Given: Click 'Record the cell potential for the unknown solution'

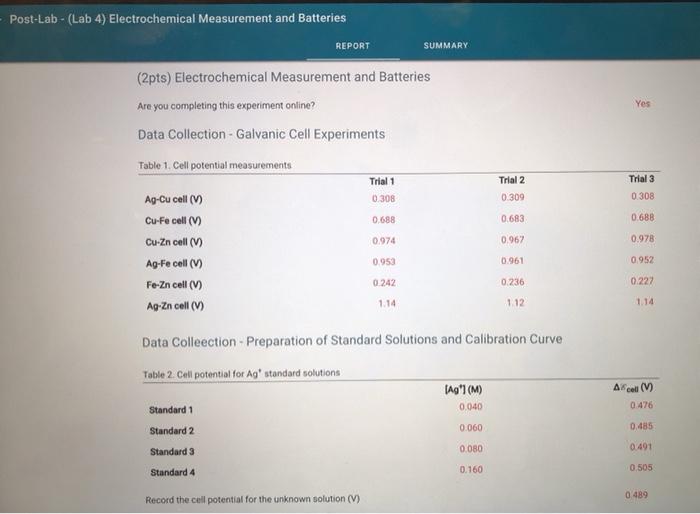Looking at the screenshot, I should pyautogui.click(x=252, y=499).
